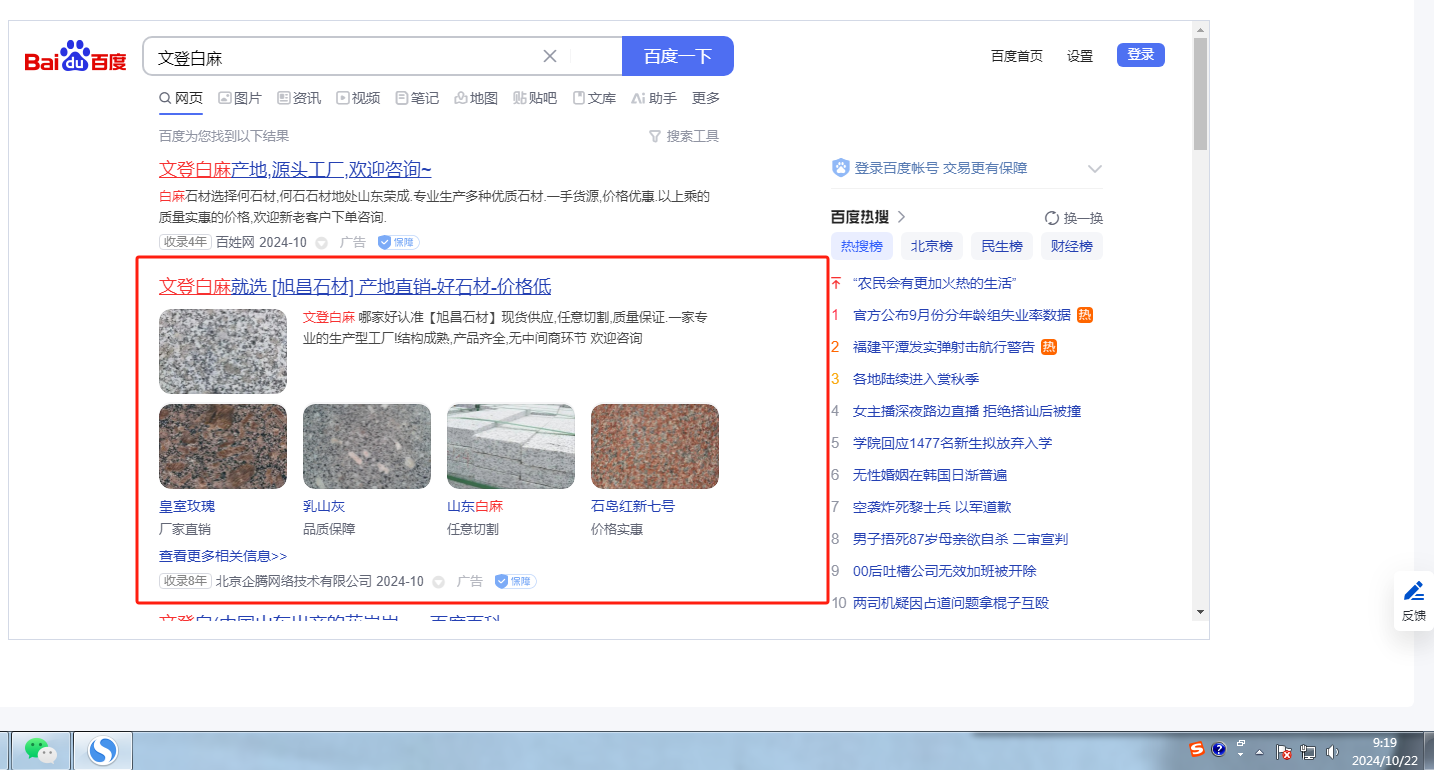The image size is (1434, 770).
Task: Click the 热 badge beside 官方公布9月份分年龄组失业率数据
Action: (x=1085, y=315)
